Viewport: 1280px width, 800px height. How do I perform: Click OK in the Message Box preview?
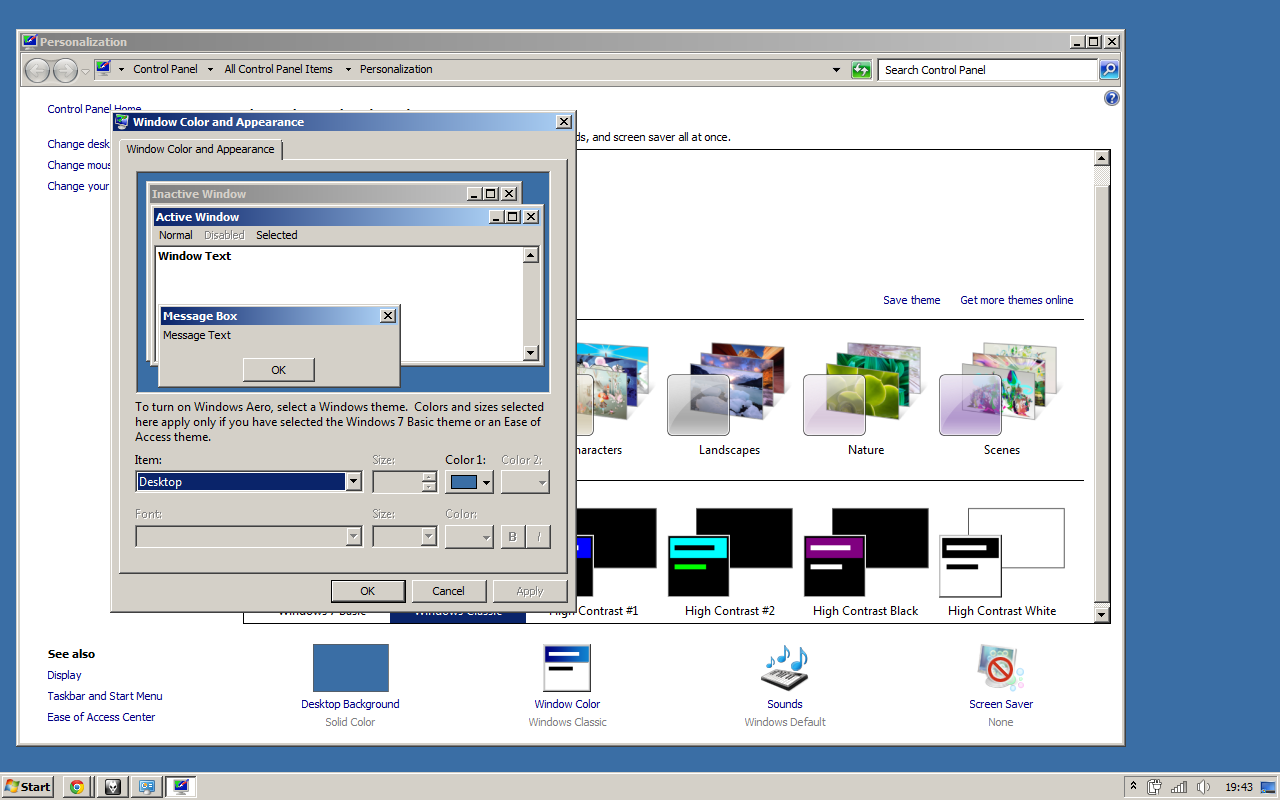pyautogui.click(x=279, y=370)
